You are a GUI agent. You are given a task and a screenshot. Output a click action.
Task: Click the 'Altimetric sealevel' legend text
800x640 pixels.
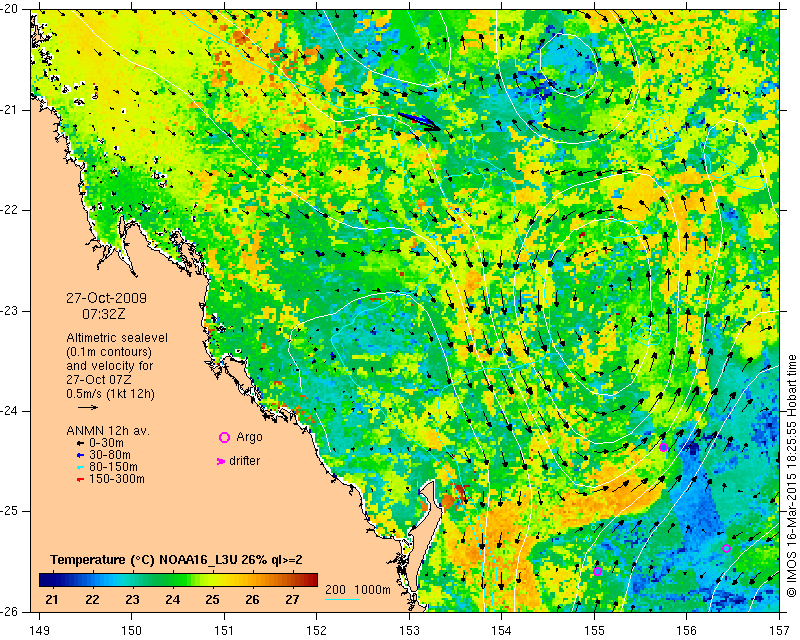coord(117,338)
